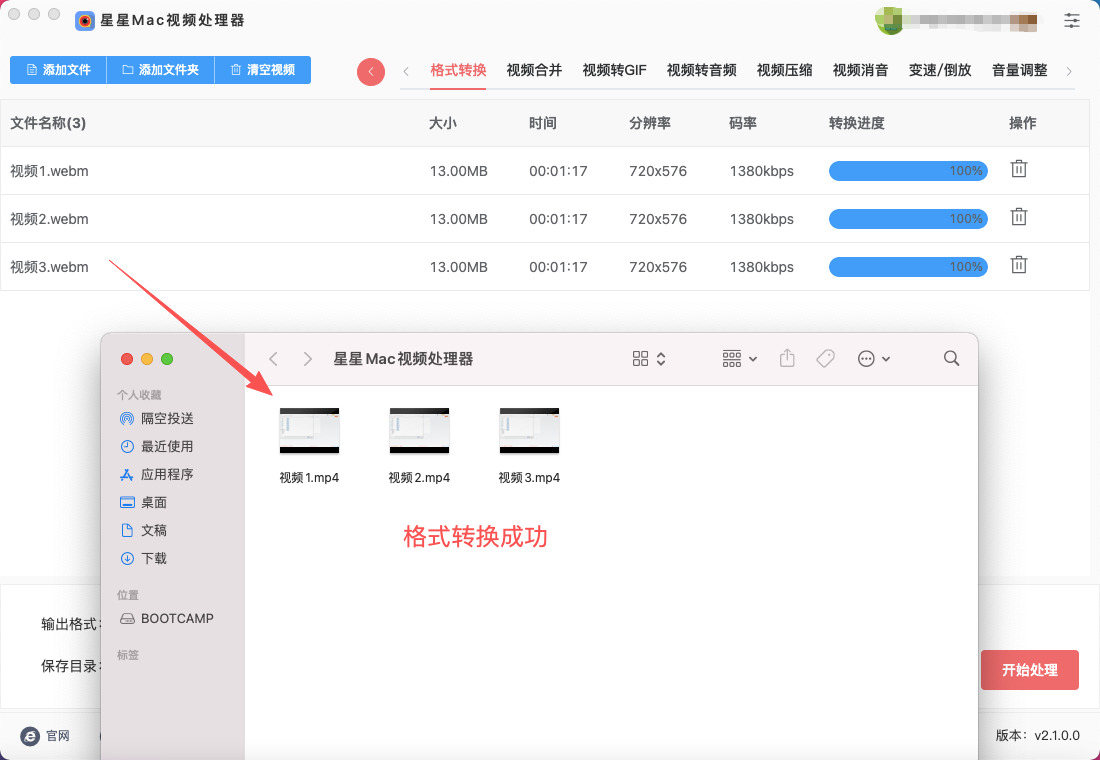The image size is (1100, 760).
Task: Delete the 视频2.webm row with trash icon
Action: (x=1019, y=217)
